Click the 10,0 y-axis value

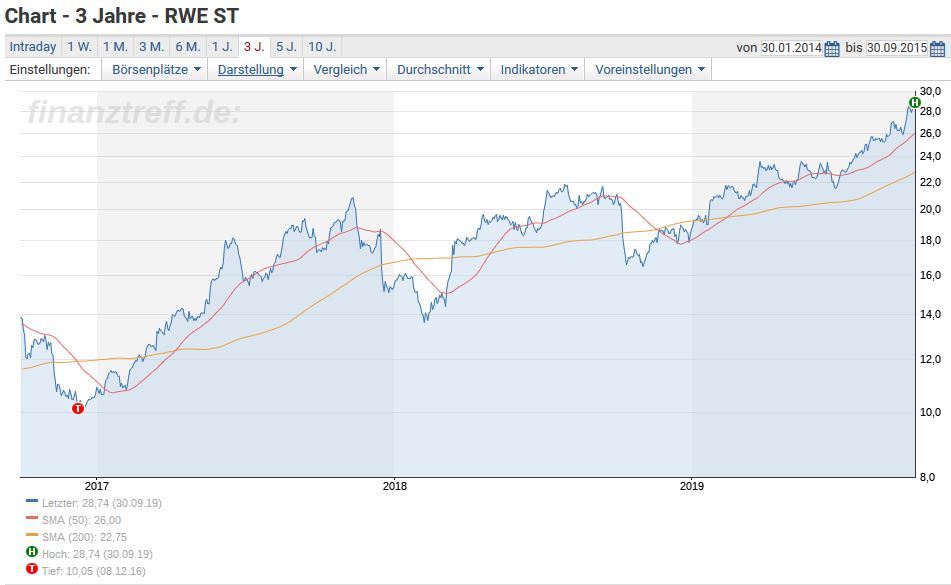click(x=930, y=412)
